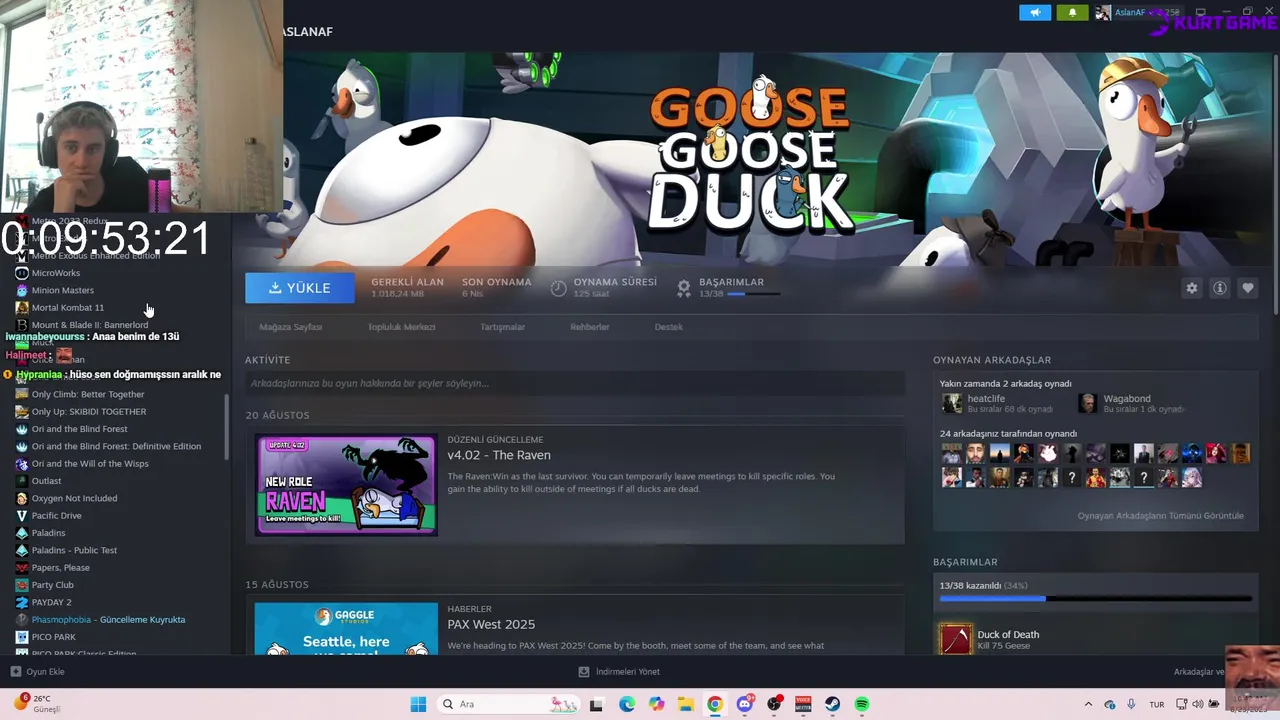The height and width of the screenshot is (720, 1280).
Task: Click the Ori and the Blind Forest icon
Action: [22, 429]
